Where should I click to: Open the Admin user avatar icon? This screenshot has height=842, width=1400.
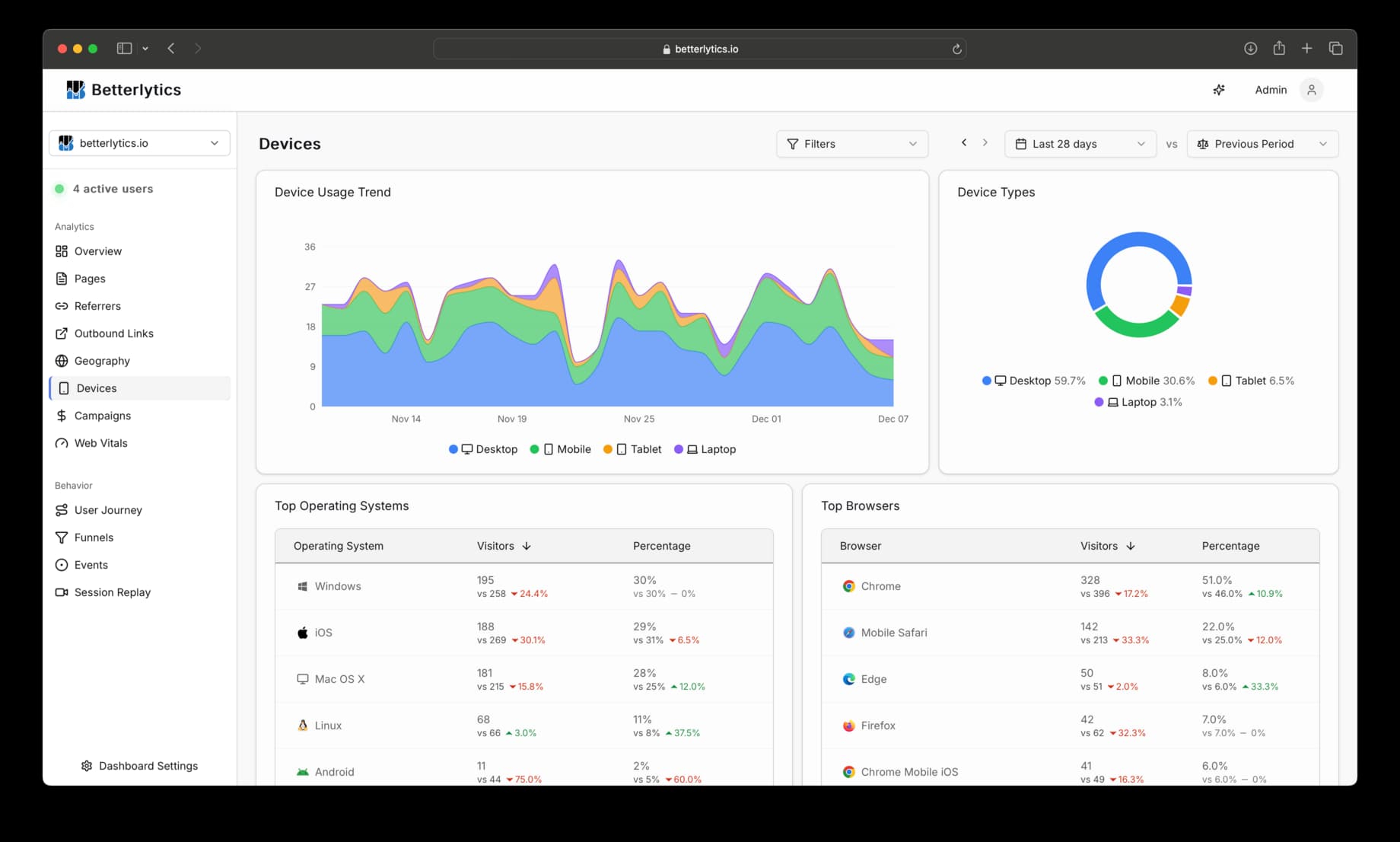1311,90
